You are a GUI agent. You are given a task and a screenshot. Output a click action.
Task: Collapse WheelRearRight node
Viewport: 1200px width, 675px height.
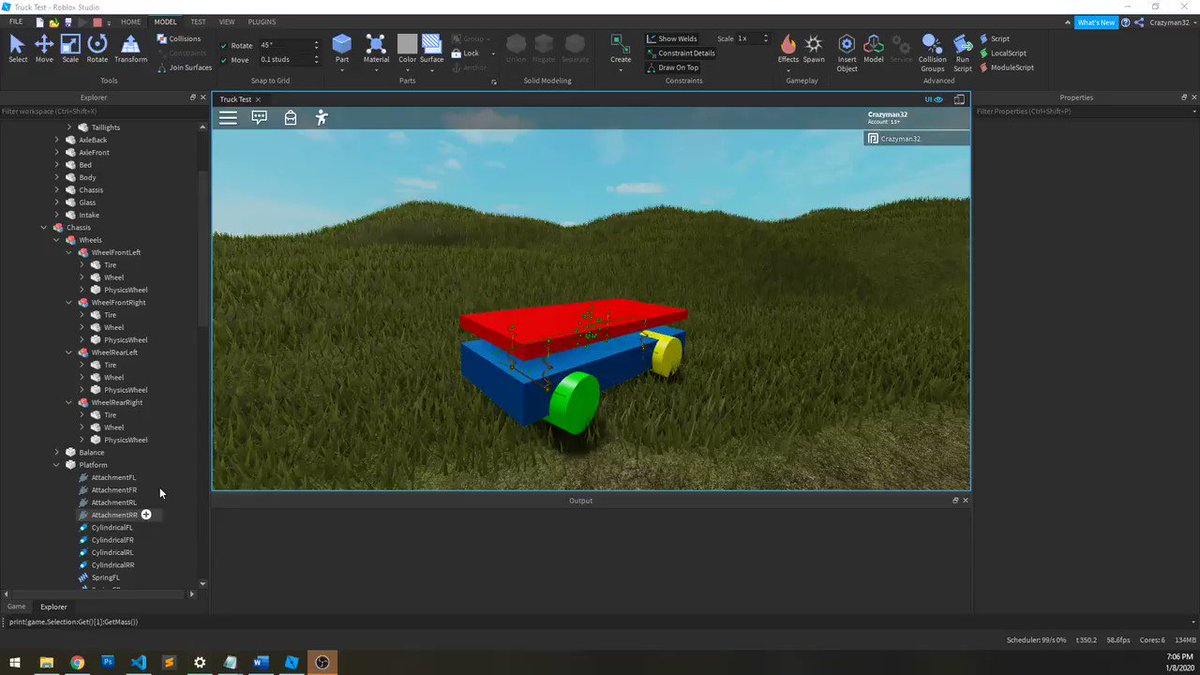click(69, 403)
